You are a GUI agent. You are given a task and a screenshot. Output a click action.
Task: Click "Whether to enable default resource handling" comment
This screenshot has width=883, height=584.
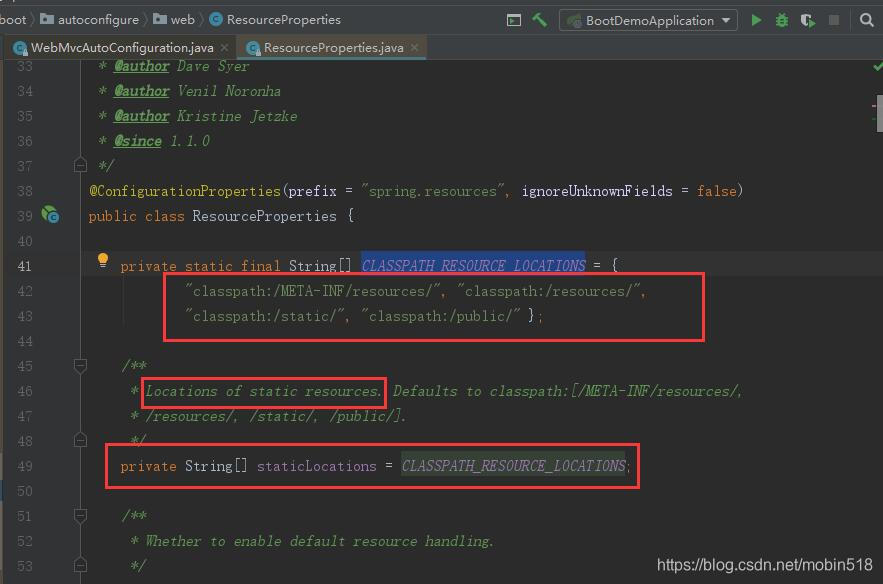click(319, 541)
